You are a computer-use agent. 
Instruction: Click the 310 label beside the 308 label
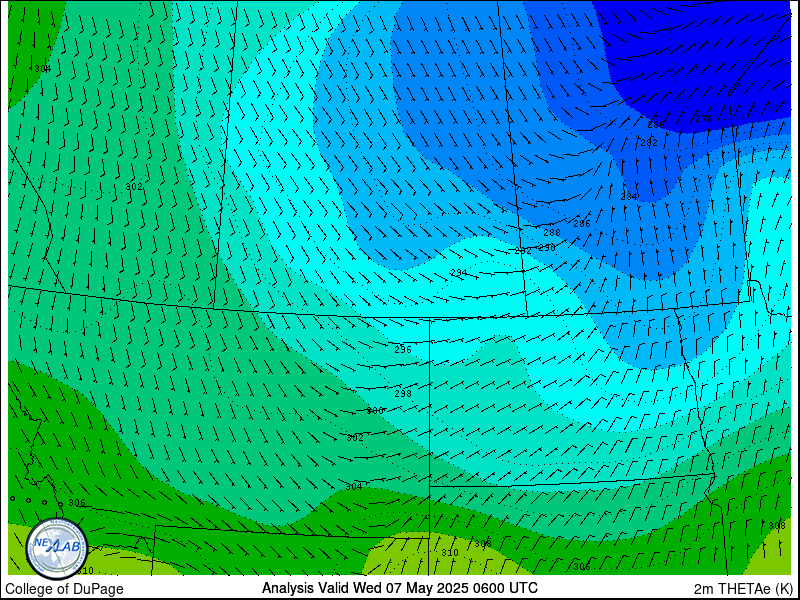449,553
